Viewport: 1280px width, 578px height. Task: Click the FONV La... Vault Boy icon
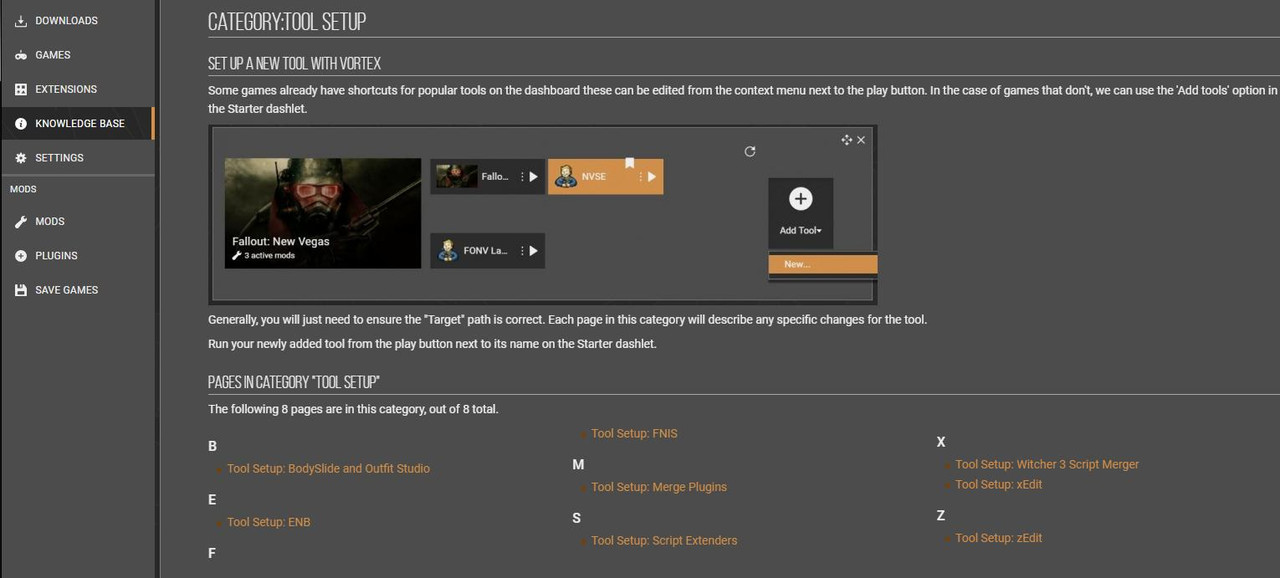click(x=446, y=250)
